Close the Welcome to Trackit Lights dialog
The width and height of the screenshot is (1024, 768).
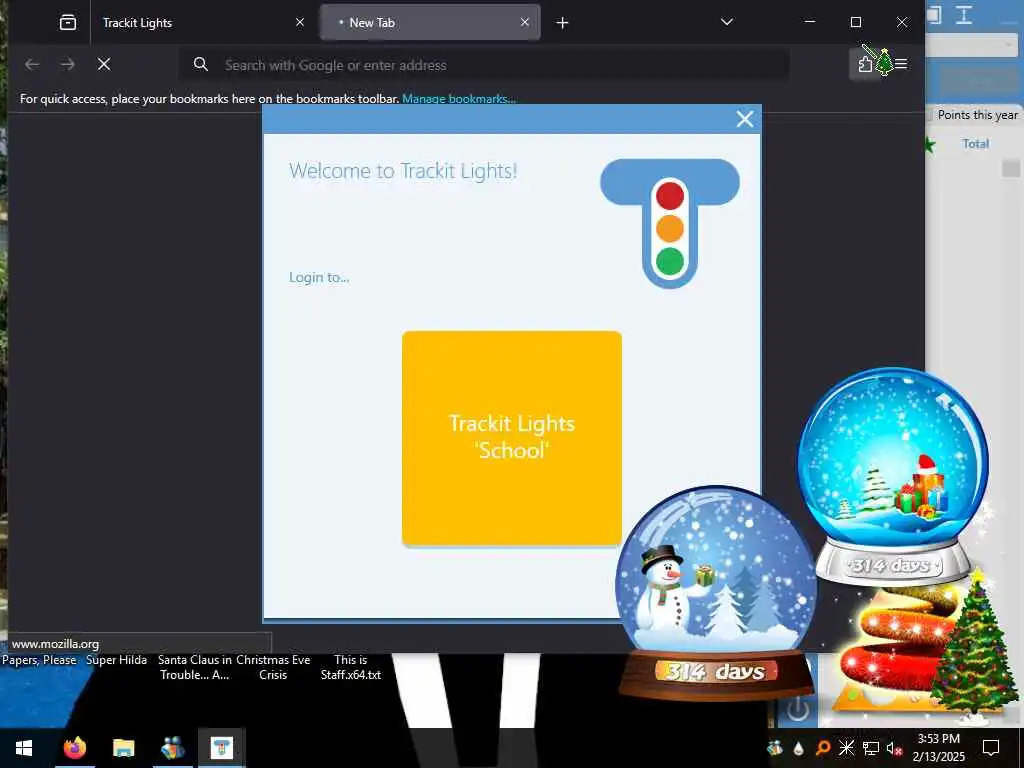744,119
